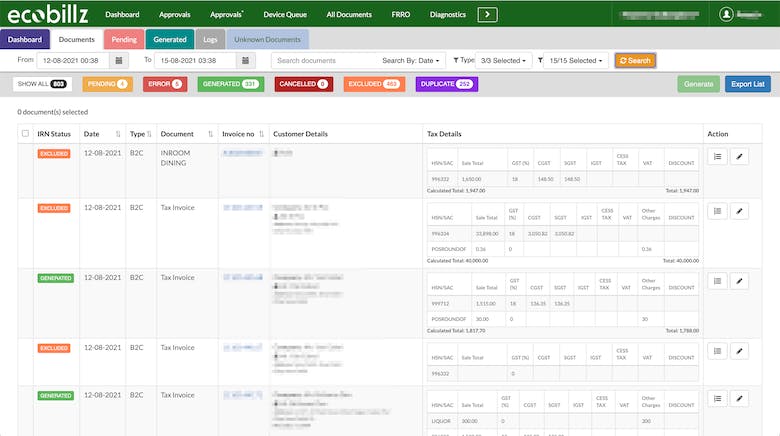This screenshot has height=436, width=780.
Task: Open Diagnostics page
Action: 448,14
